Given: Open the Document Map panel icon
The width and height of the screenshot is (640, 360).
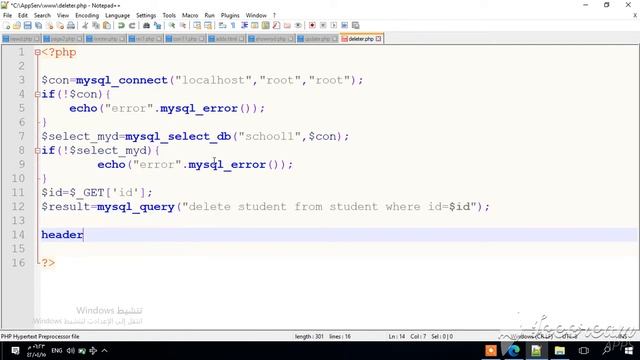Looking at the screenshot, I should (265, 25).
